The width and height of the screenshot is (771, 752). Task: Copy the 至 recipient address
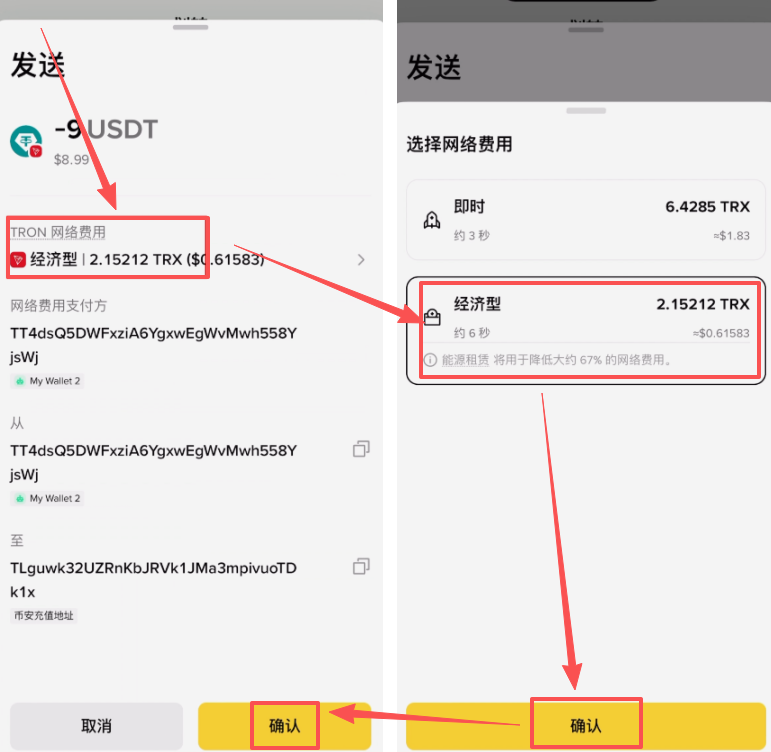tap(361, 567)
